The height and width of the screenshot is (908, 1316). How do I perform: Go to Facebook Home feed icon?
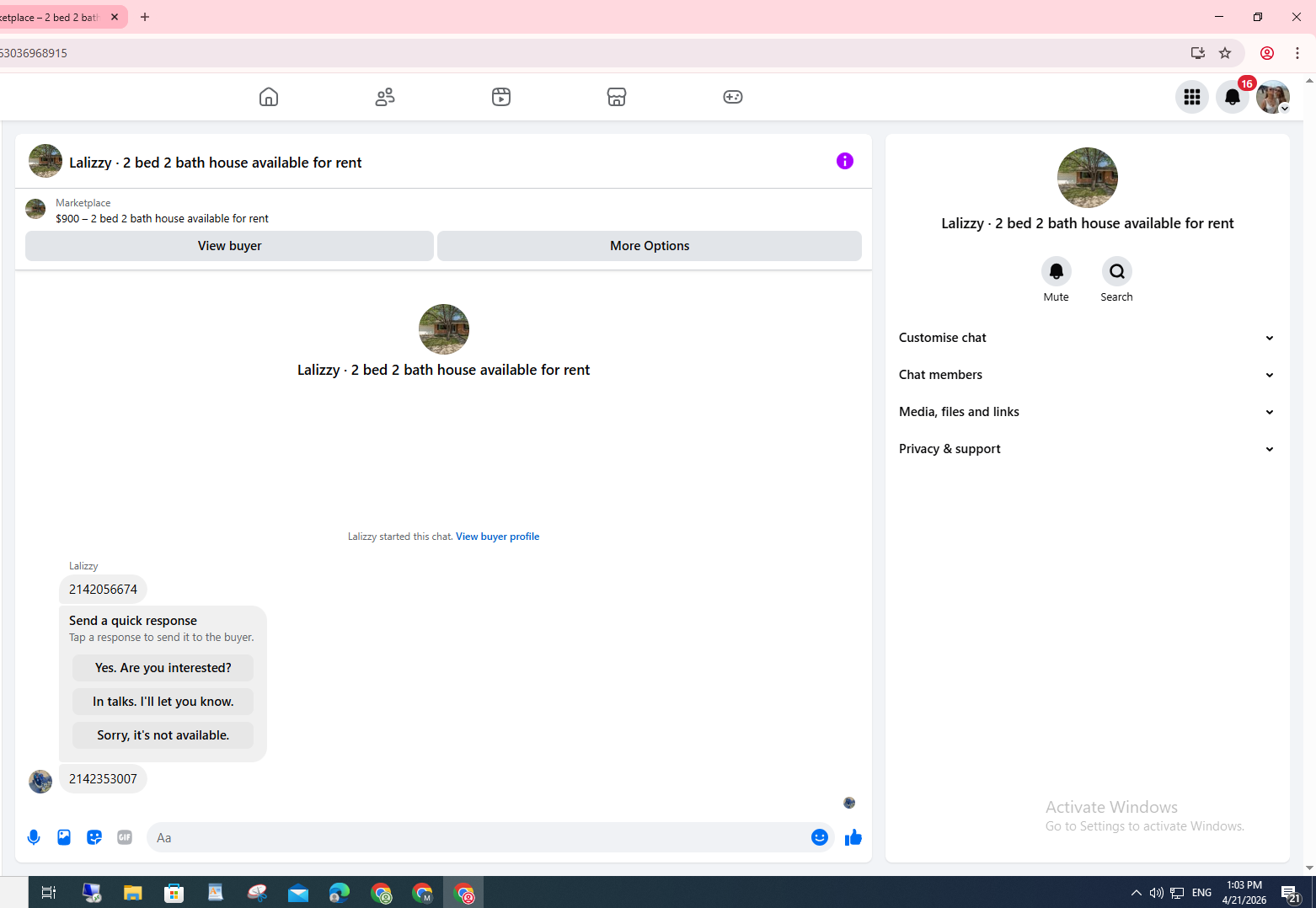[x=269, y=97]
